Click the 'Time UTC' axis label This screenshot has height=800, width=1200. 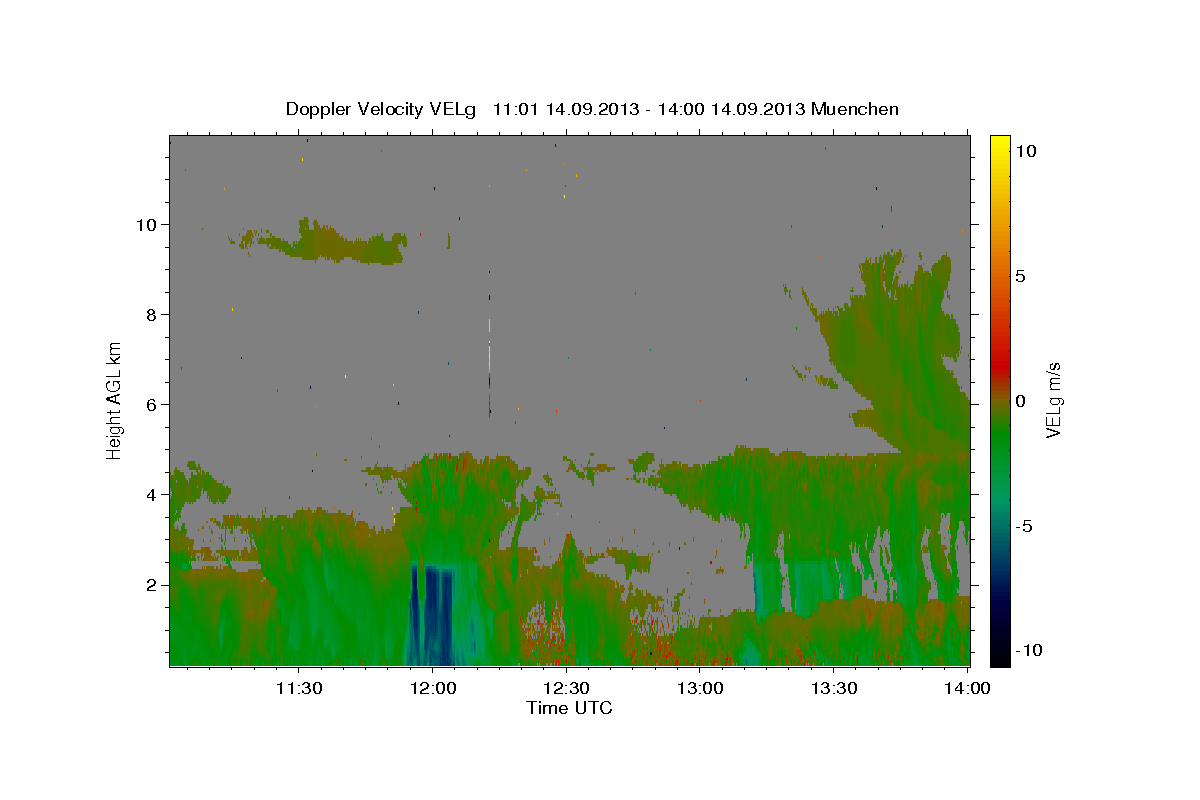(x=569, y=708)
